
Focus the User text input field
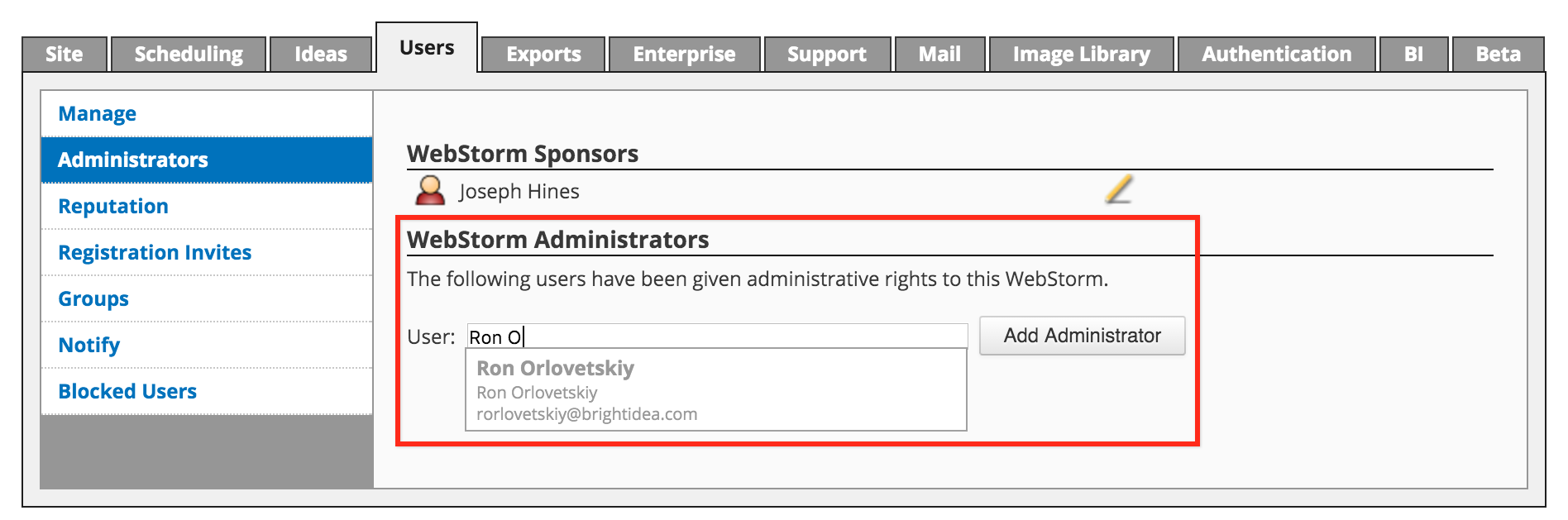[717, 336]
